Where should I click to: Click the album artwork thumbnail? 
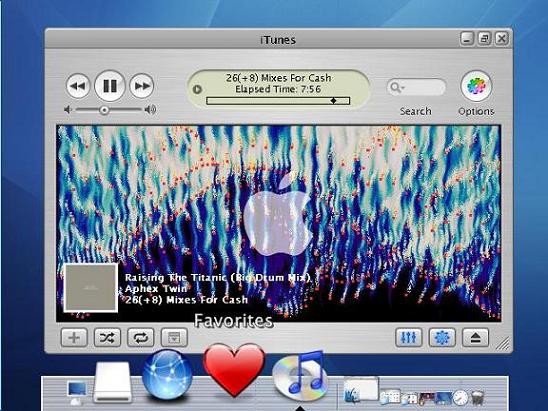point(91,288)
